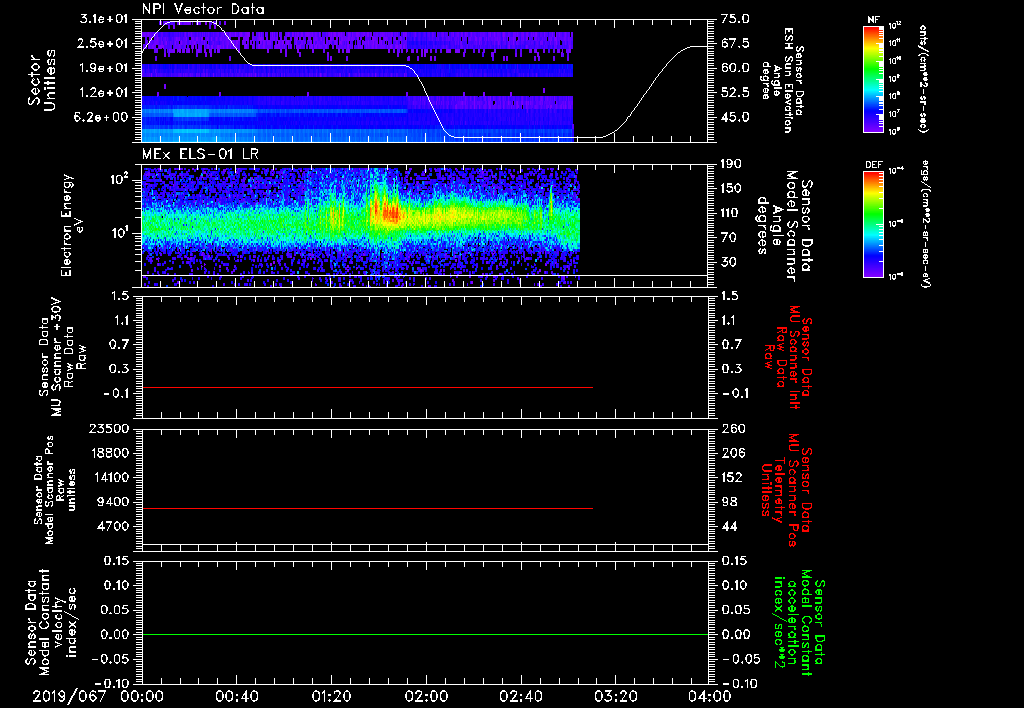Click the "98" telemetry tick label
Screen dimensions: 1024x708
(x=728, y=502)
